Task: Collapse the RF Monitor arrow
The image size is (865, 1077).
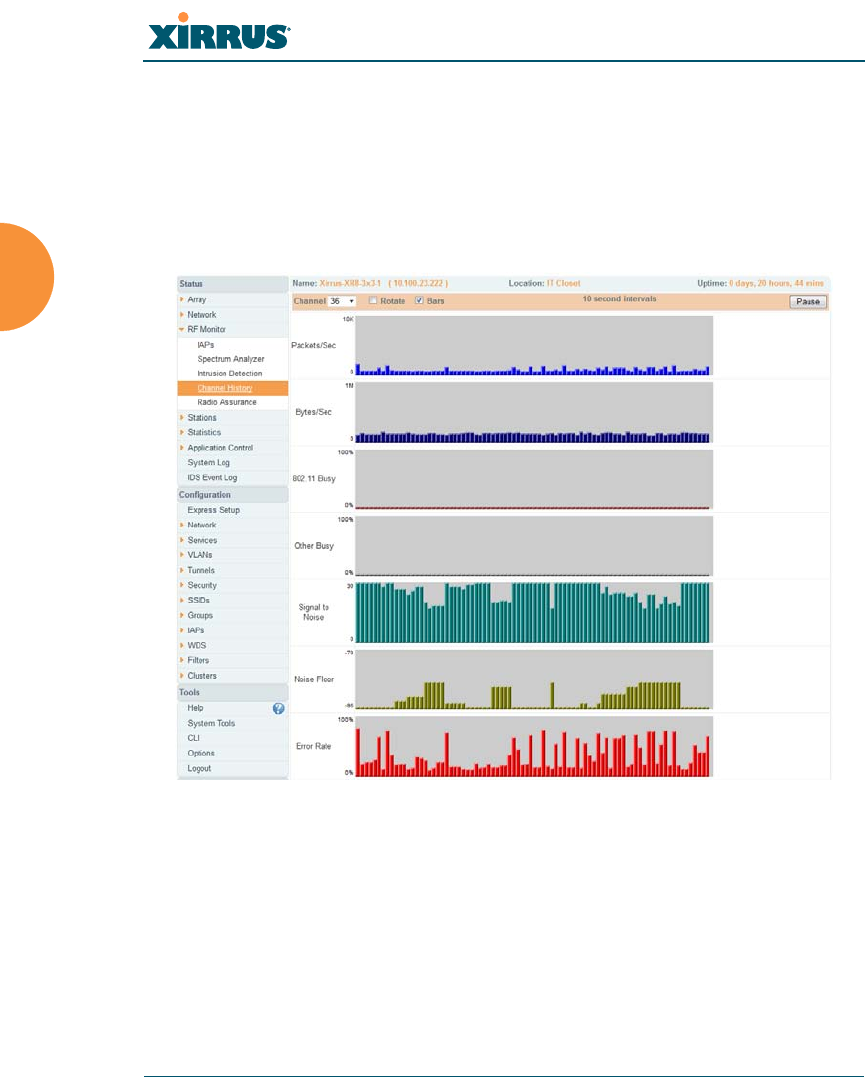Action: 182,329
